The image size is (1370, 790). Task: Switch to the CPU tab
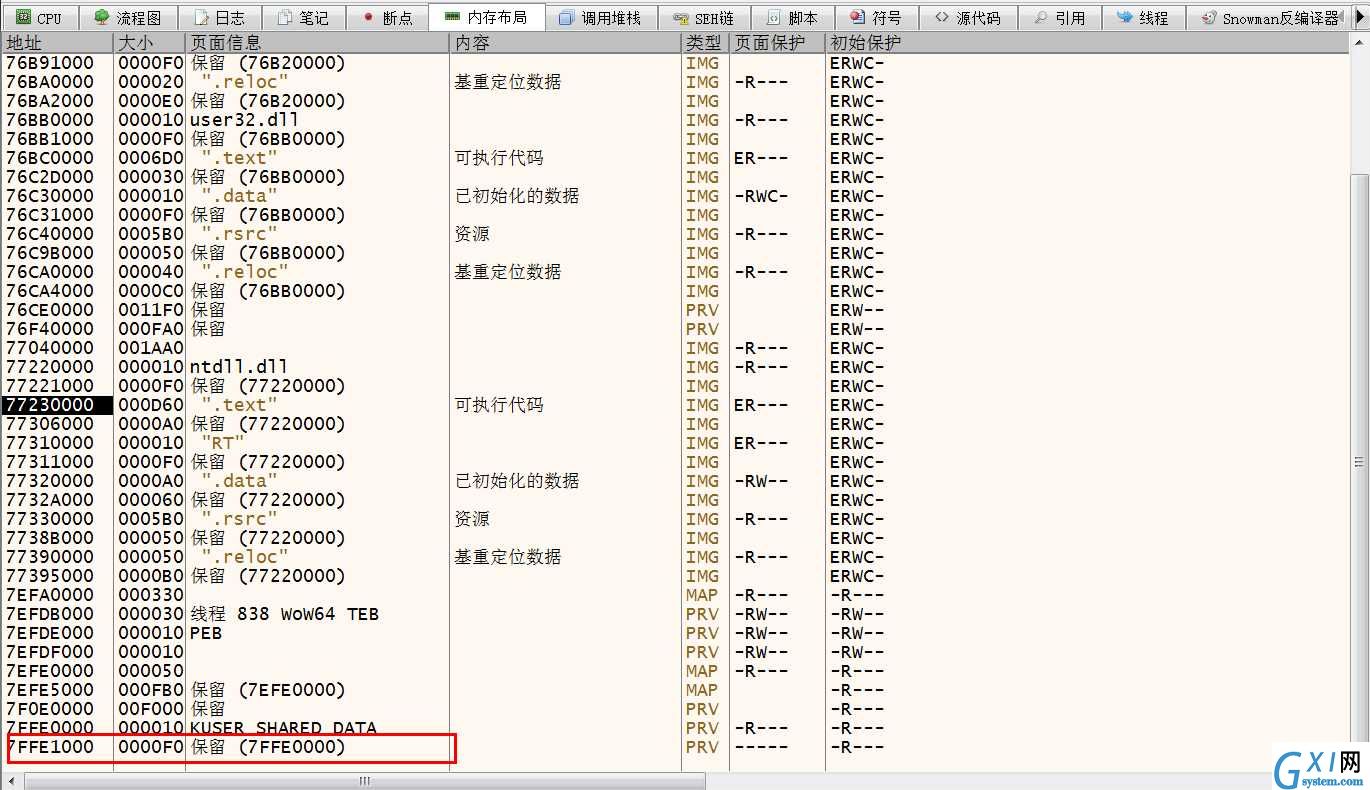(40, 18)
